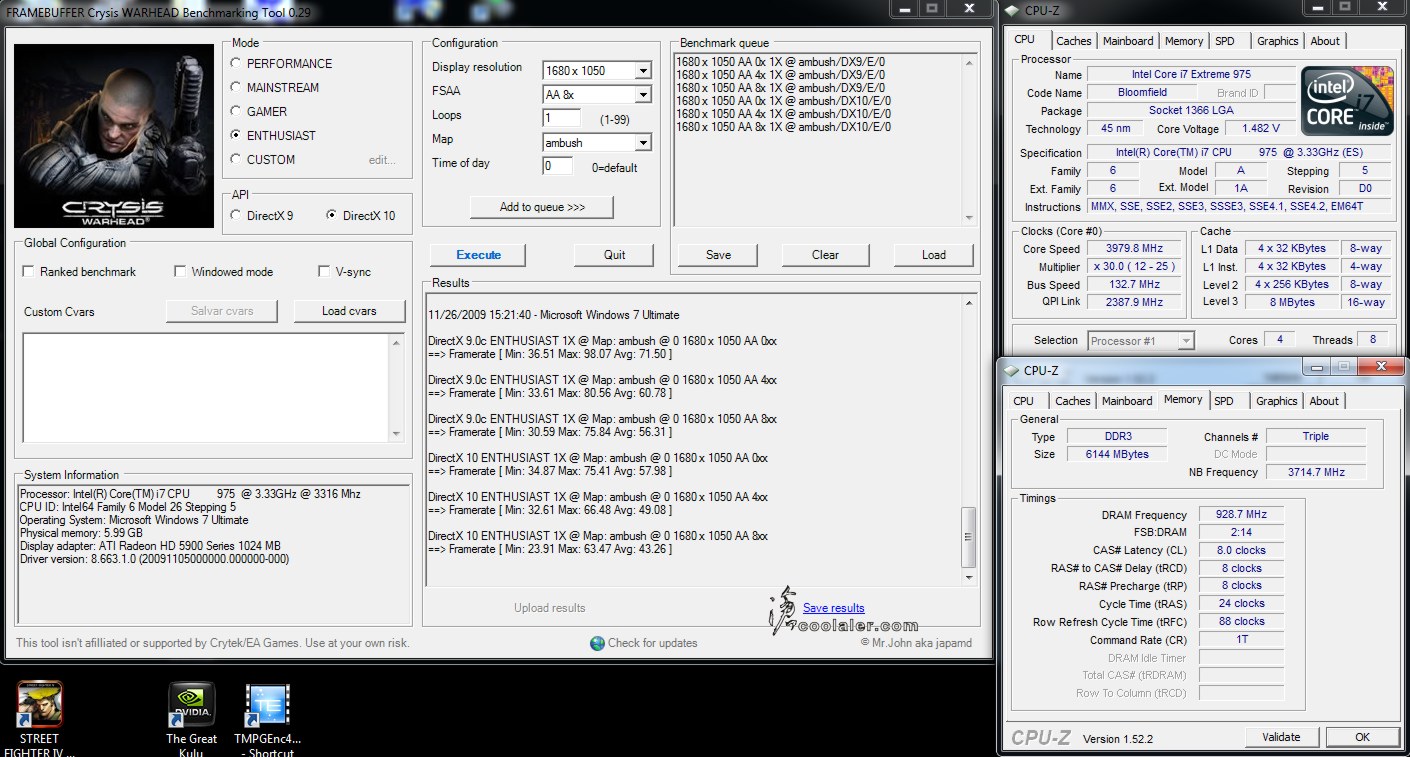The width and height of the screenshot is (1410, 757).
Task: Load a benchmark queue
Action: (x=934, y=255)
